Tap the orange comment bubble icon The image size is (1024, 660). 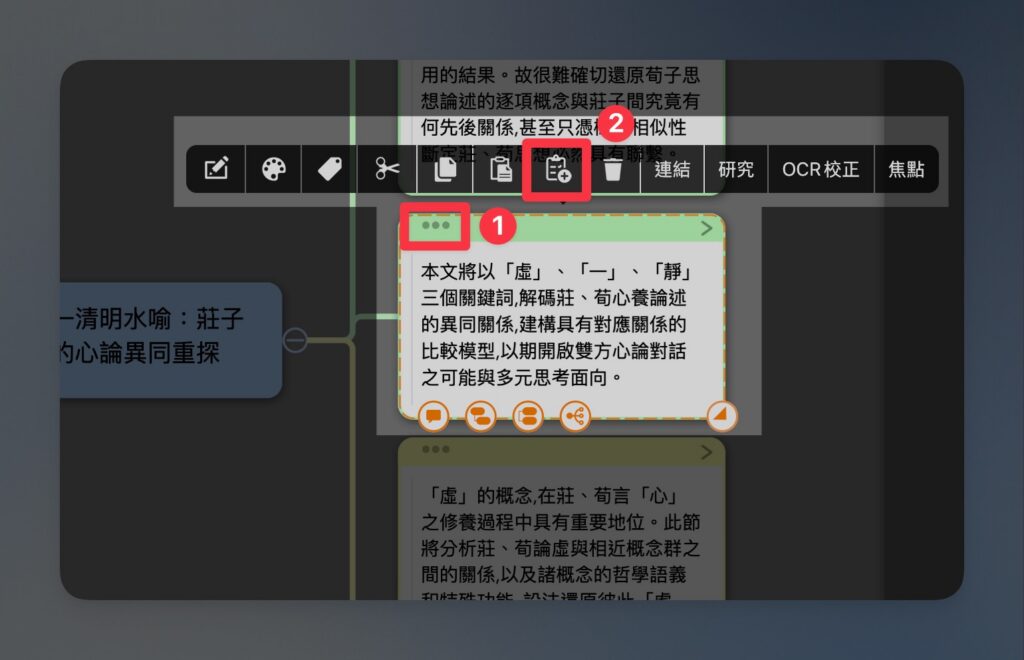pos(434,416)
